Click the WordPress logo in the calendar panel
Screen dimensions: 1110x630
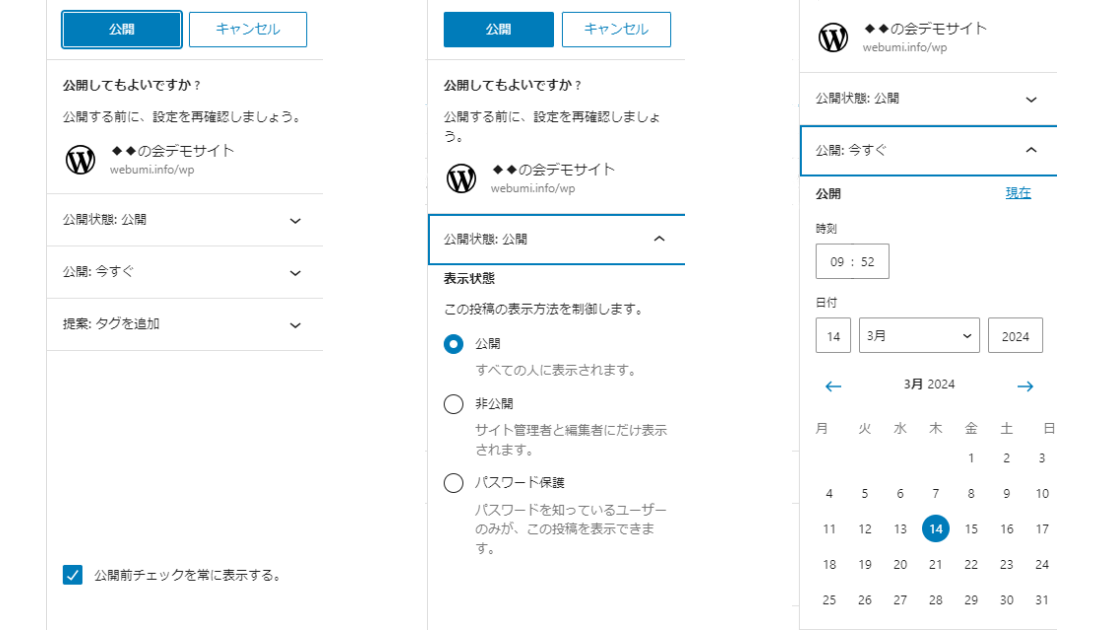click(833, 38)
